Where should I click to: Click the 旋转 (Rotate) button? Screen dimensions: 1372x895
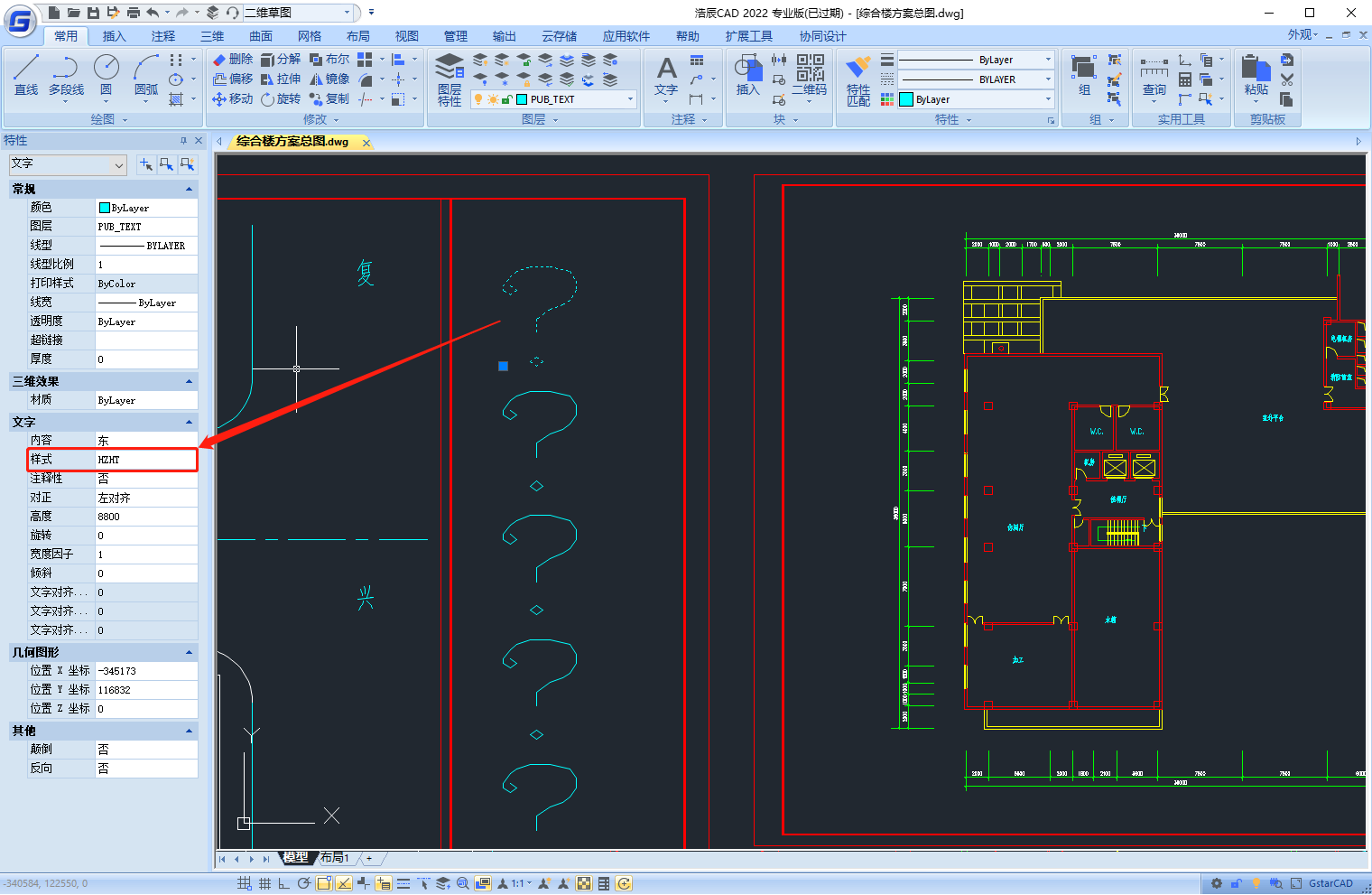(x=281, y=98)
